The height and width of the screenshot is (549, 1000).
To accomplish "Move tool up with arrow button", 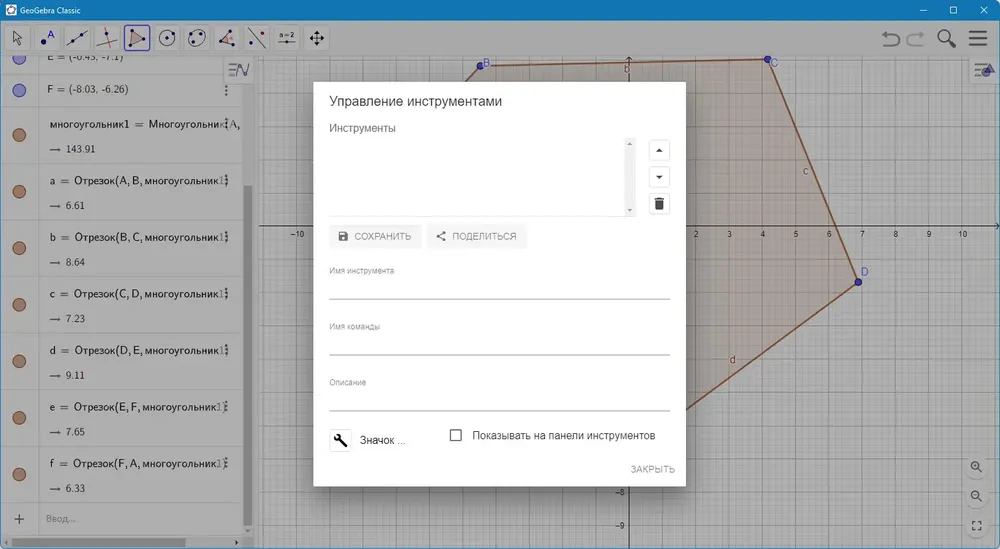I will [x=659, y=150].
